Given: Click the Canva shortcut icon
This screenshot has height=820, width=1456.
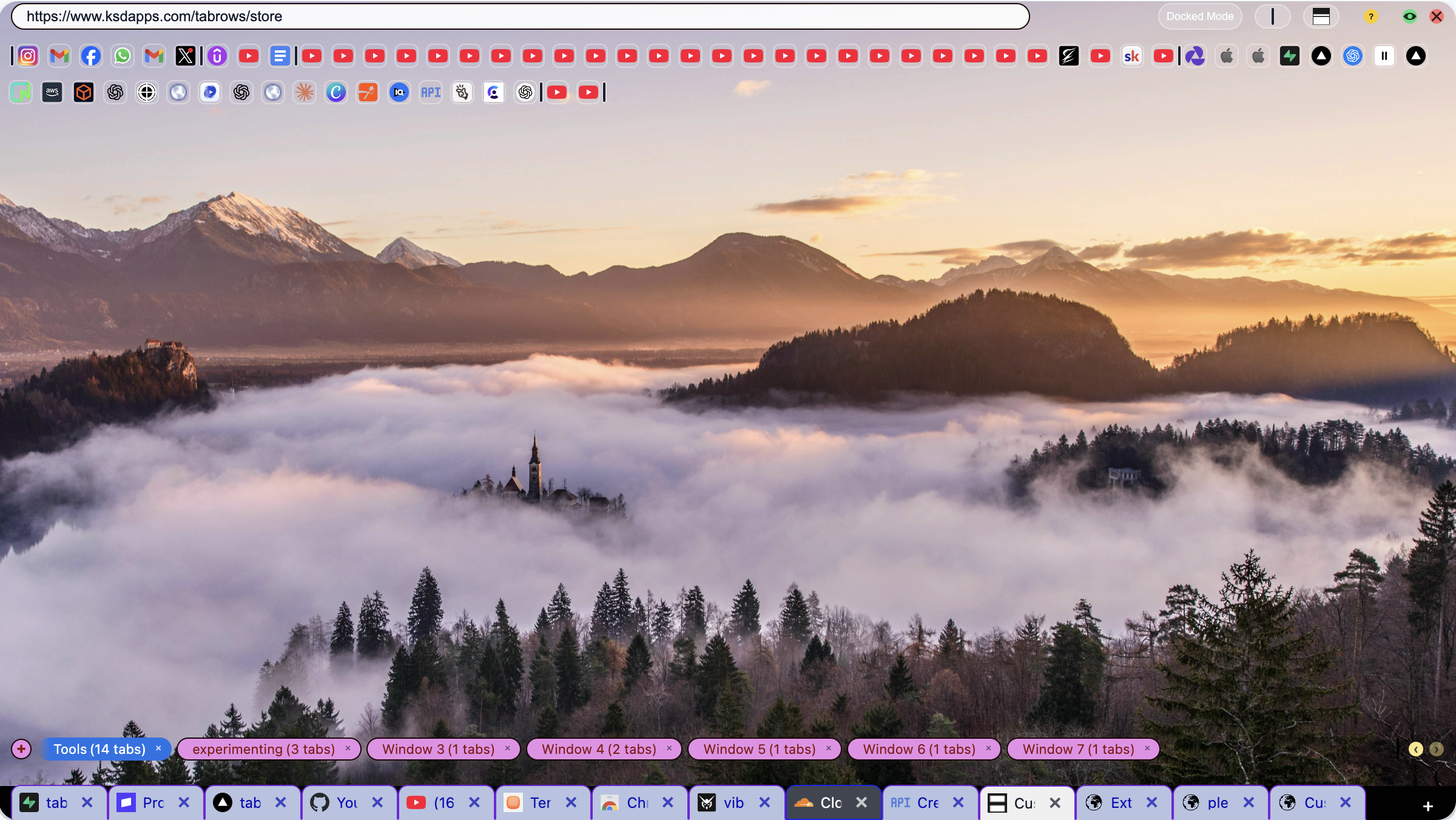Looking at the screenshot, I should 336,92.
